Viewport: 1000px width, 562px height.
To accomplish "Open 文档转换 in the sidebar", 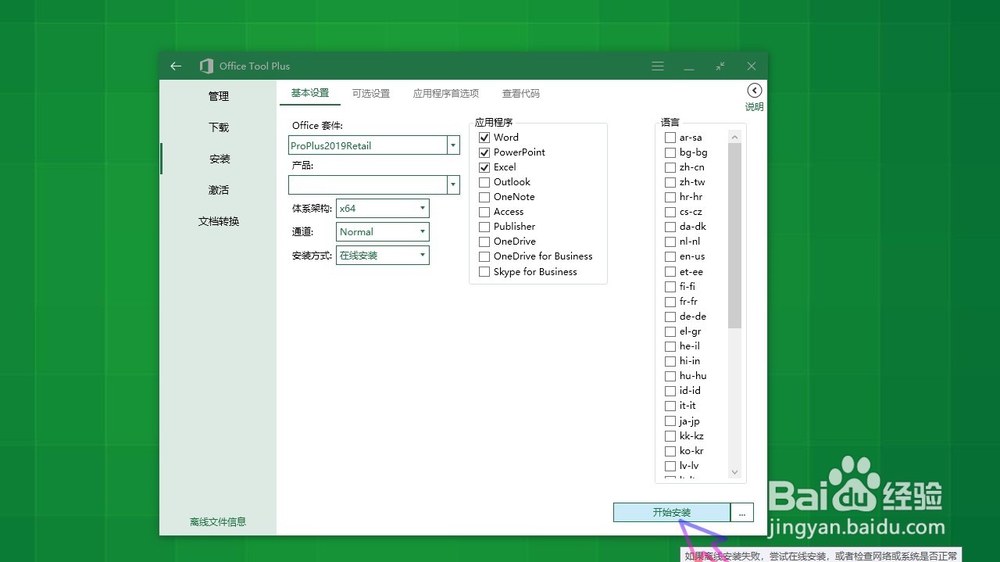I will click(219, 221).
